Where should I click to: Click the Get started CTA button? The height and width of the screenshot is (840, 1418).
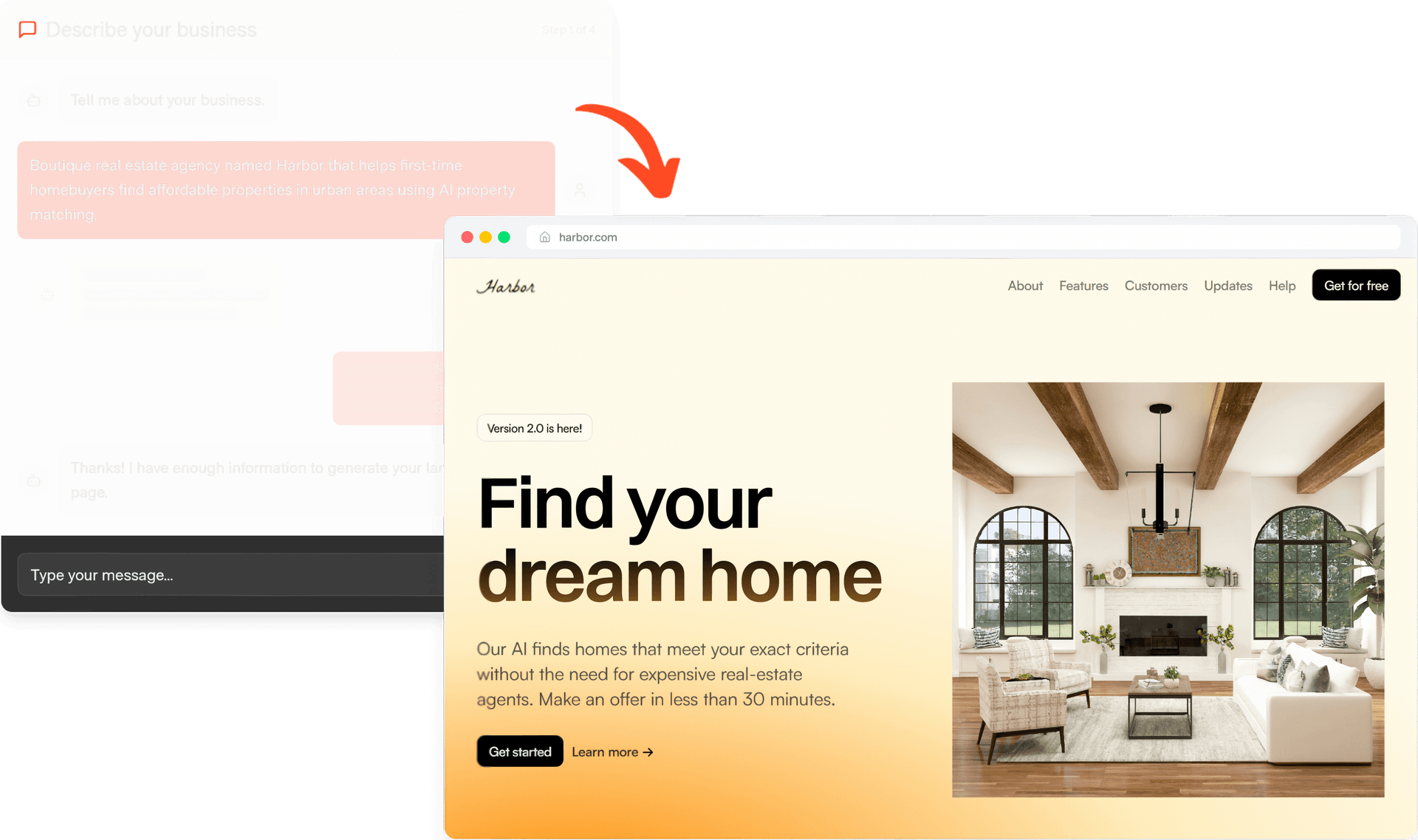pos(518,751)
